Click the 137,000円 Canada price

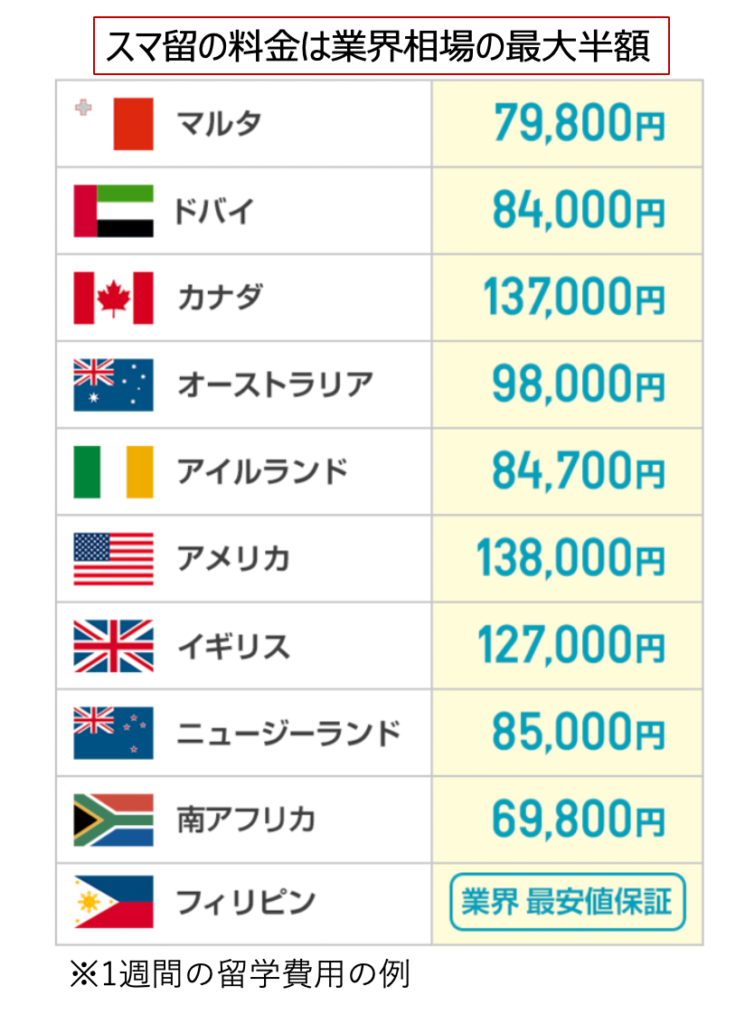tap(573, 298)
